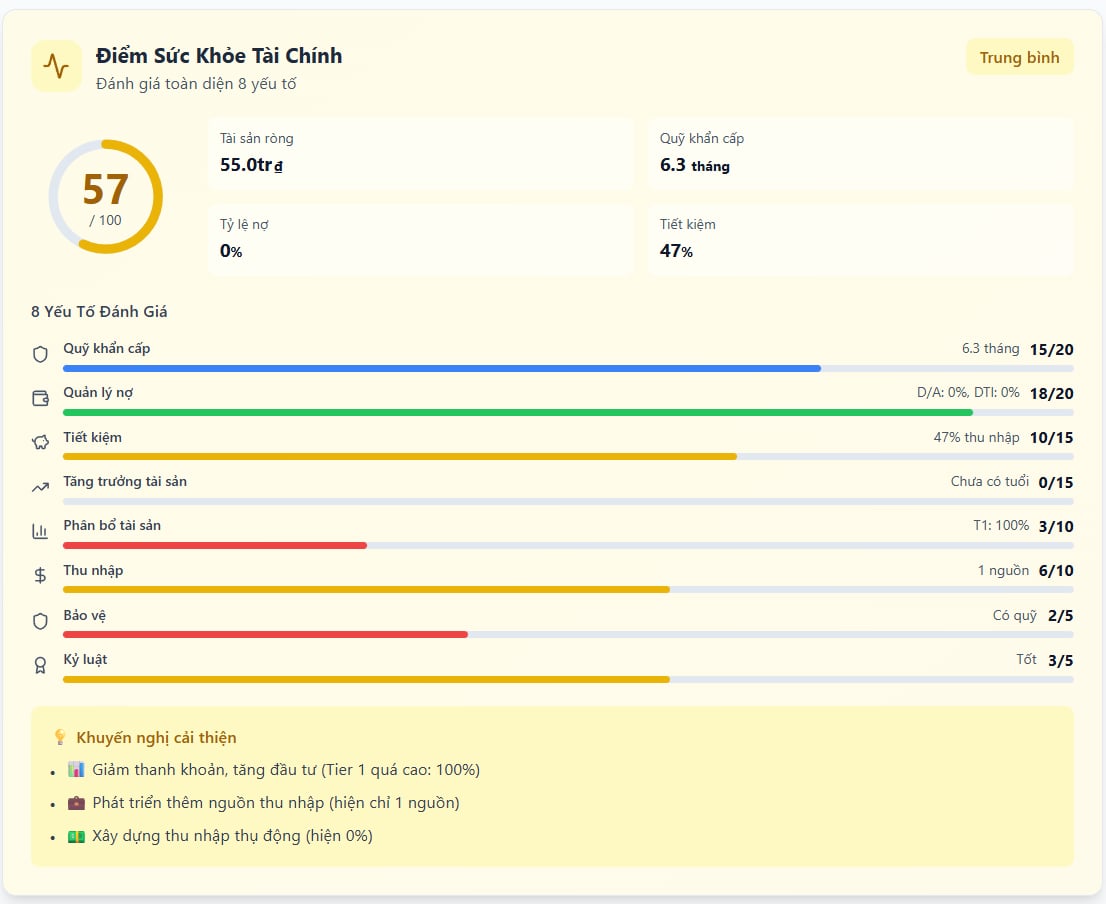Image resolution: width=1106 pixels, height=904 pixels.
Task: Click the trending arrow icon for Tăng trưởng tài sản
Action: [x=40, y=487]
